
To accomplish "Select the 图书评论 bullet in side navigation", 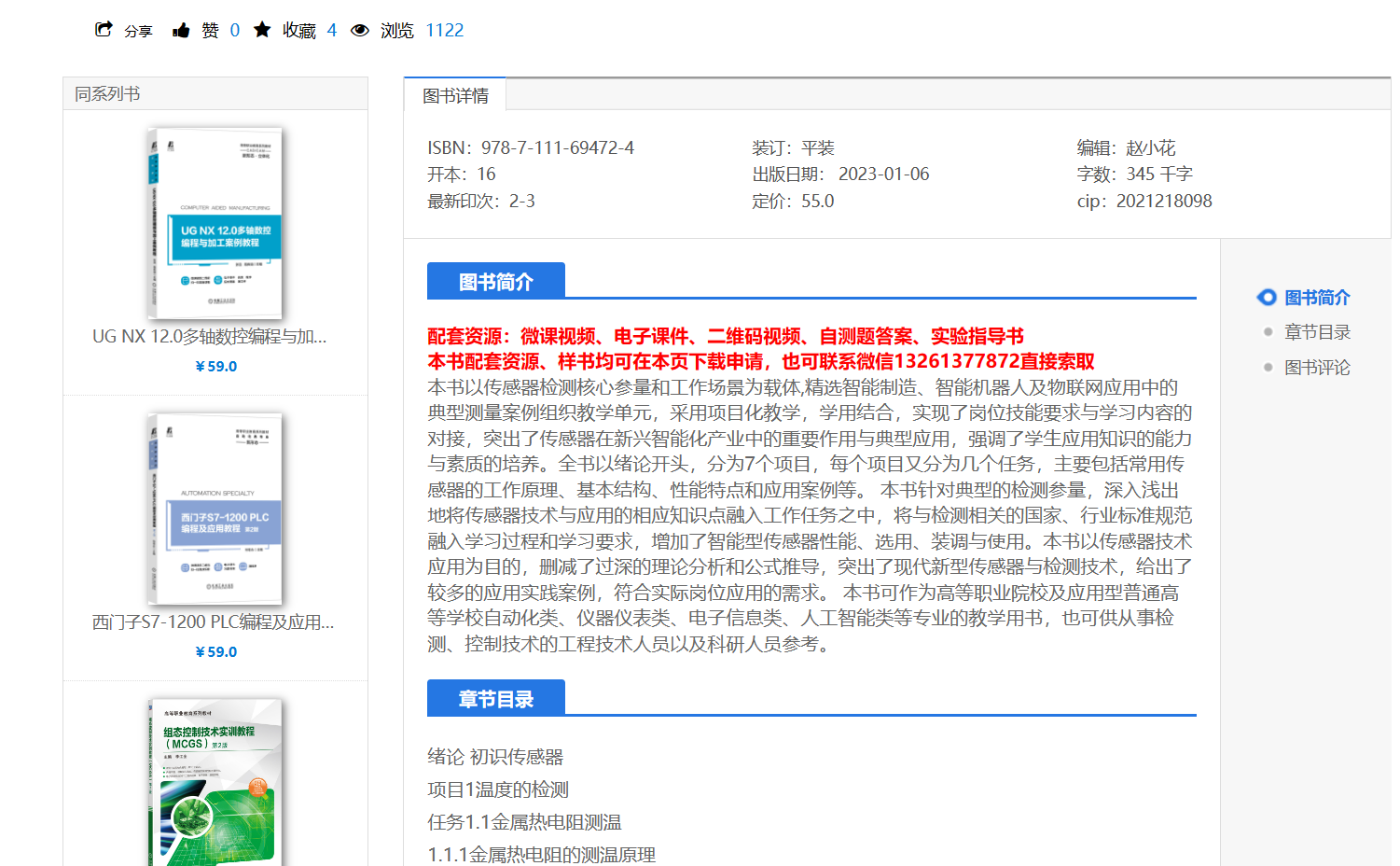I will (1268, 368).
